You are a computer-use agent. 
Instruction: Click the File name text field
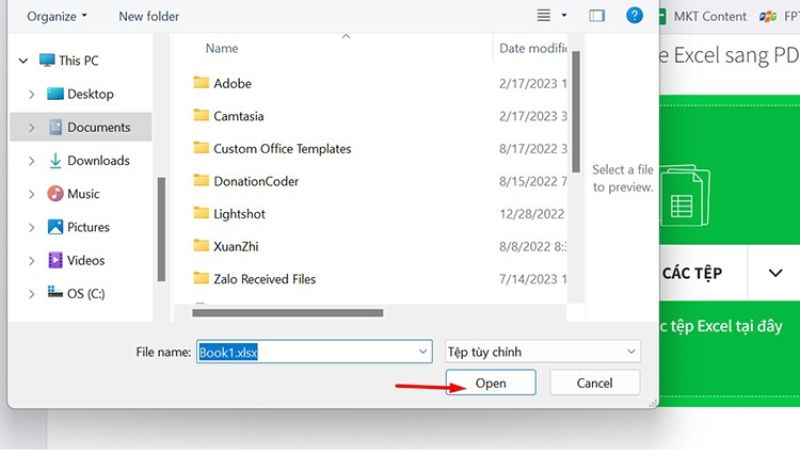point(310,352)
